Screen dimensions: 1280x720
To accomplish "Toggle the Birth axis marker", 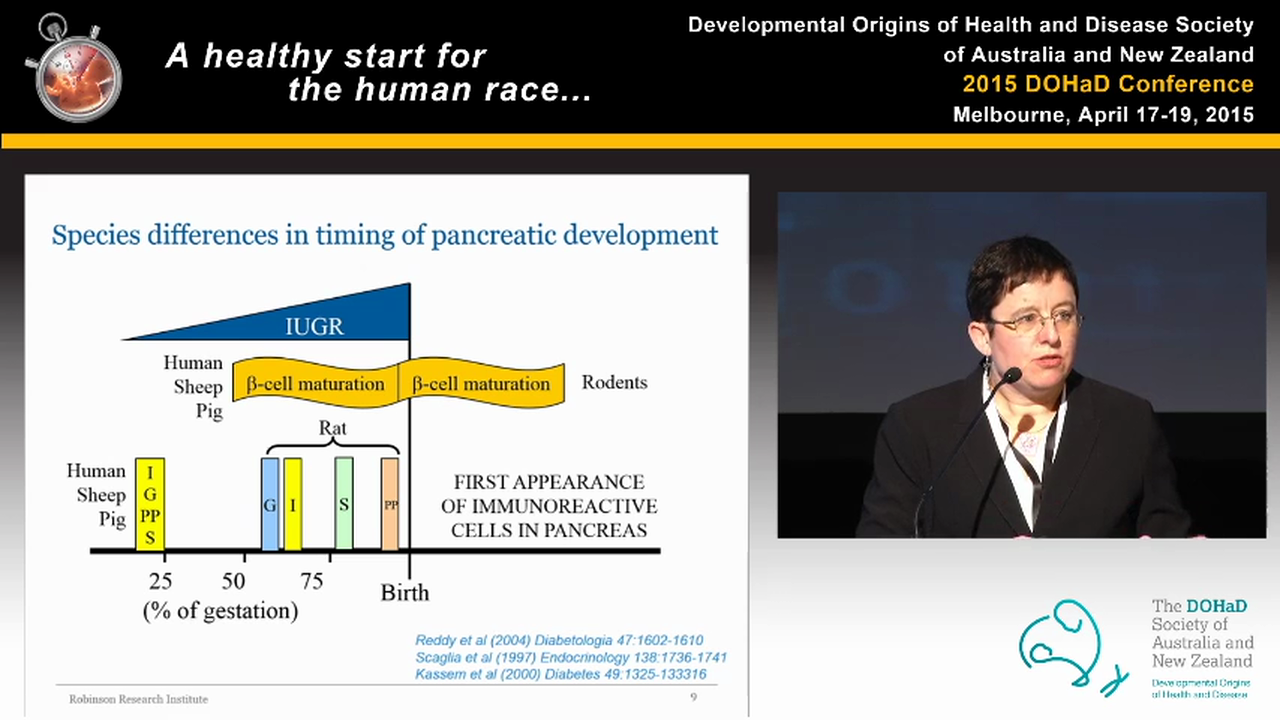I will pos(405,592).
